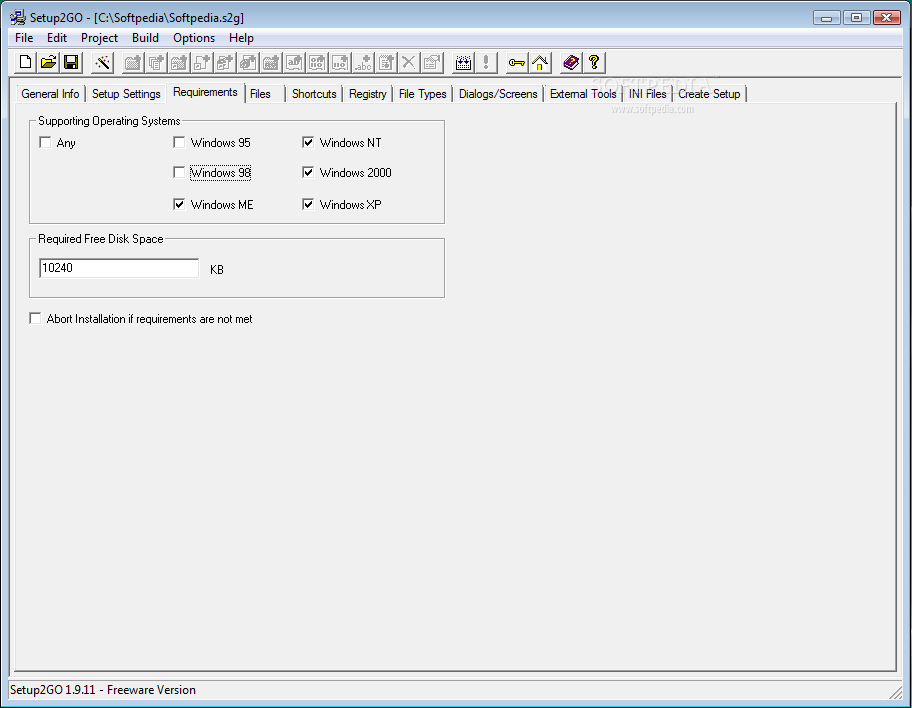Minimize the Setup2GO window
The width and height of the screenshot is (912, 708).
[x=826, y=17]
